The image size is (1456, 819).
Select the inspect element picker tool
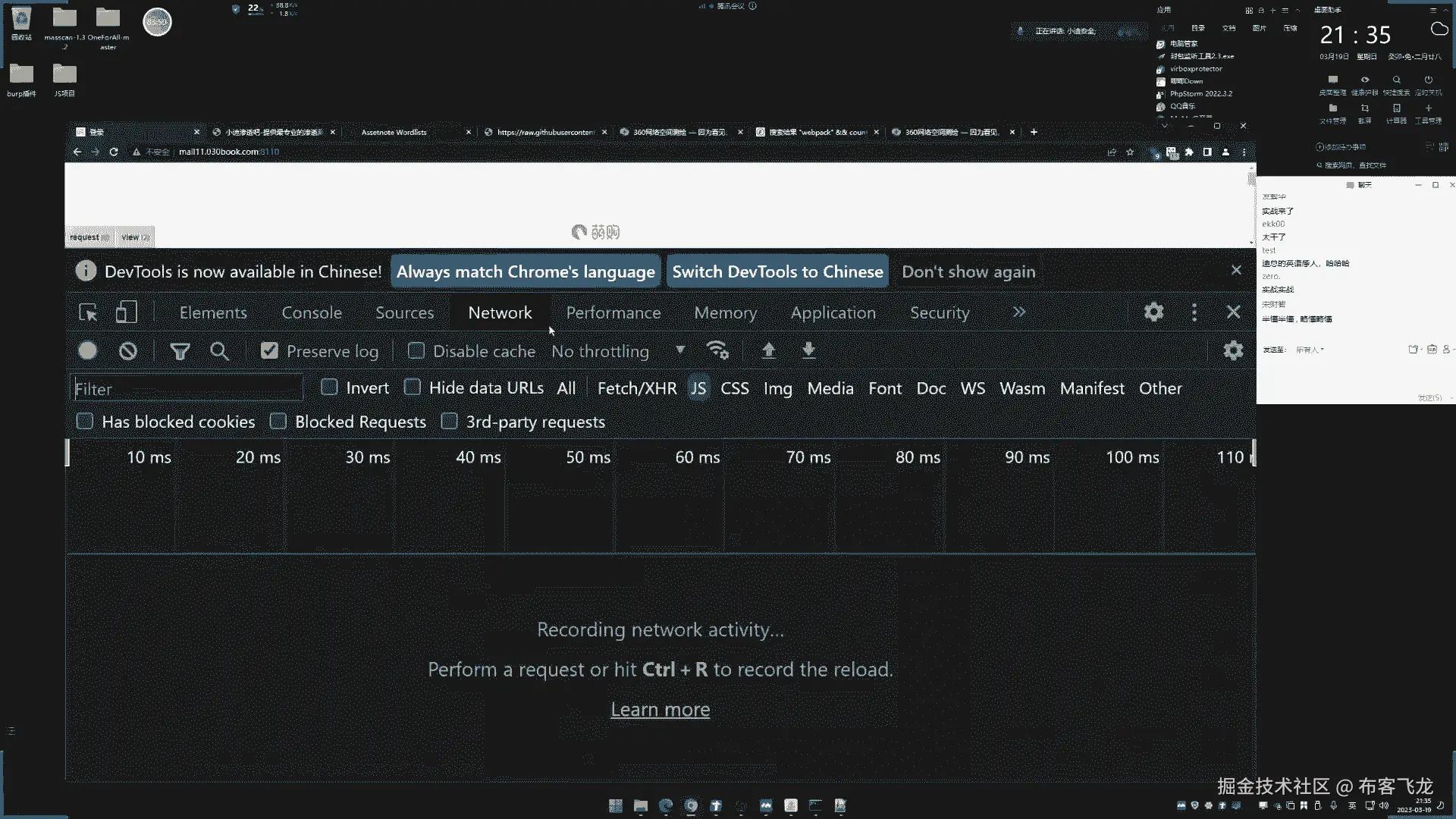(88, 312)
